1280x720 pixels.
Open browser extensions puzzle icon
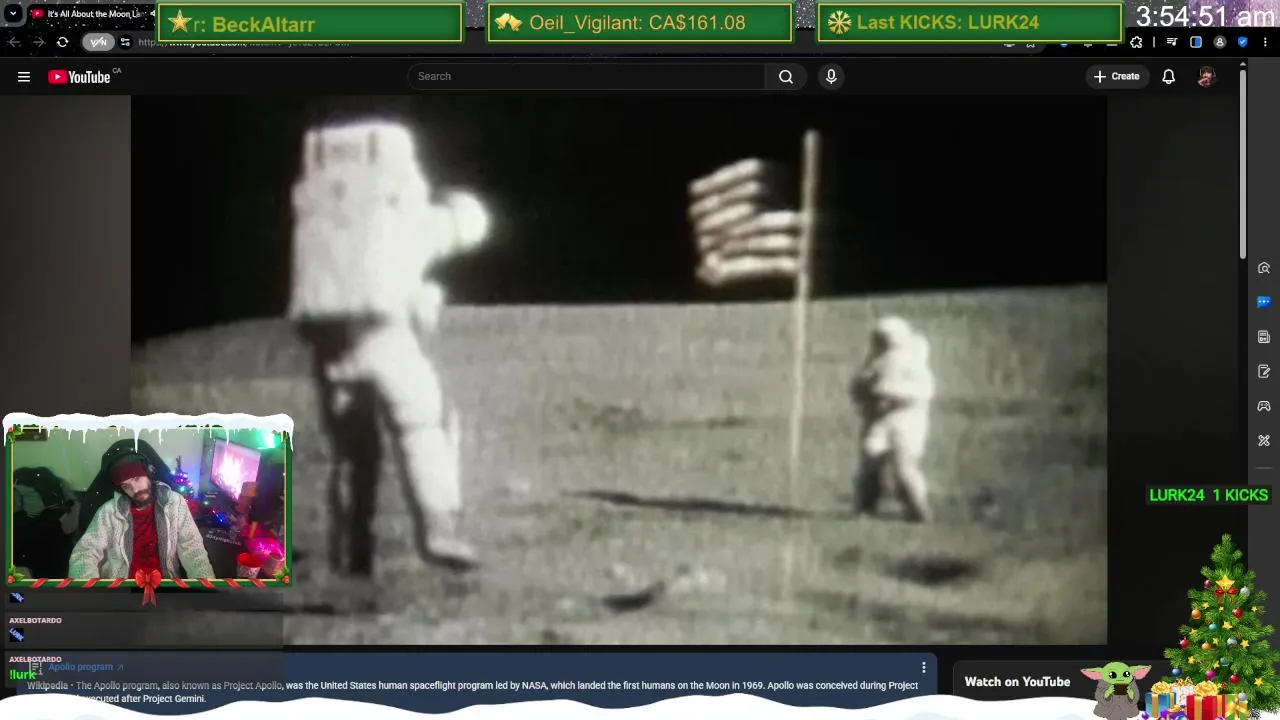point(1136,42)
